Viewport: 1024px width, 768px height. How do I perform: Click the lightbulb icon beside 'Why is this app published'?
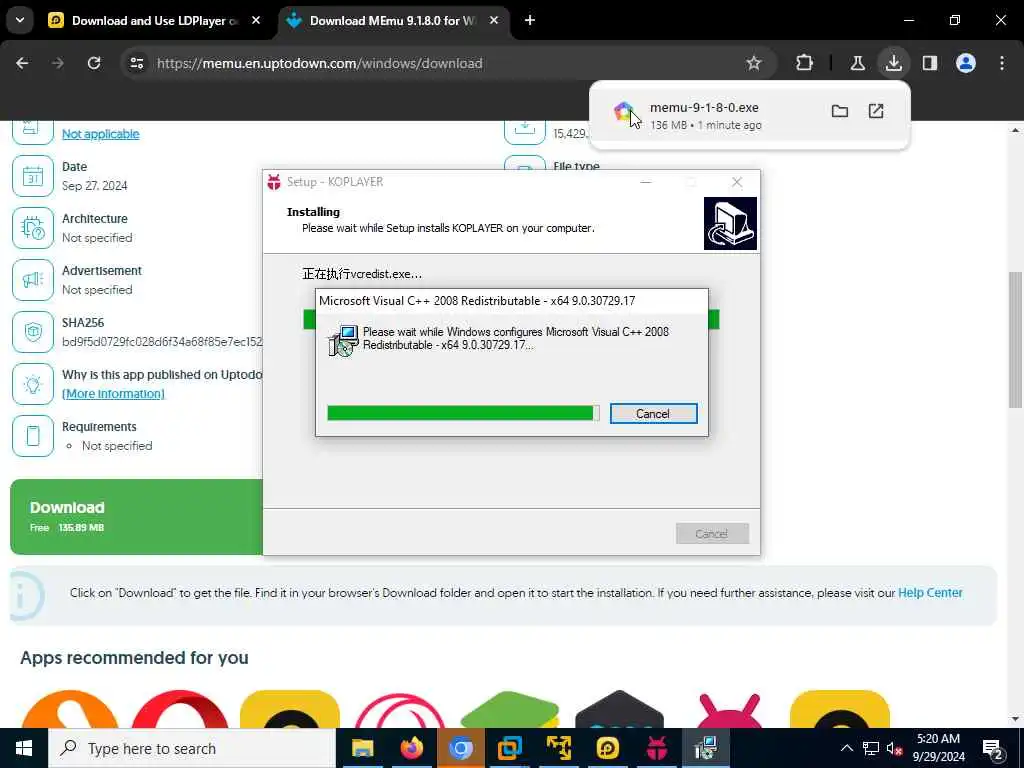pos(33,384)
